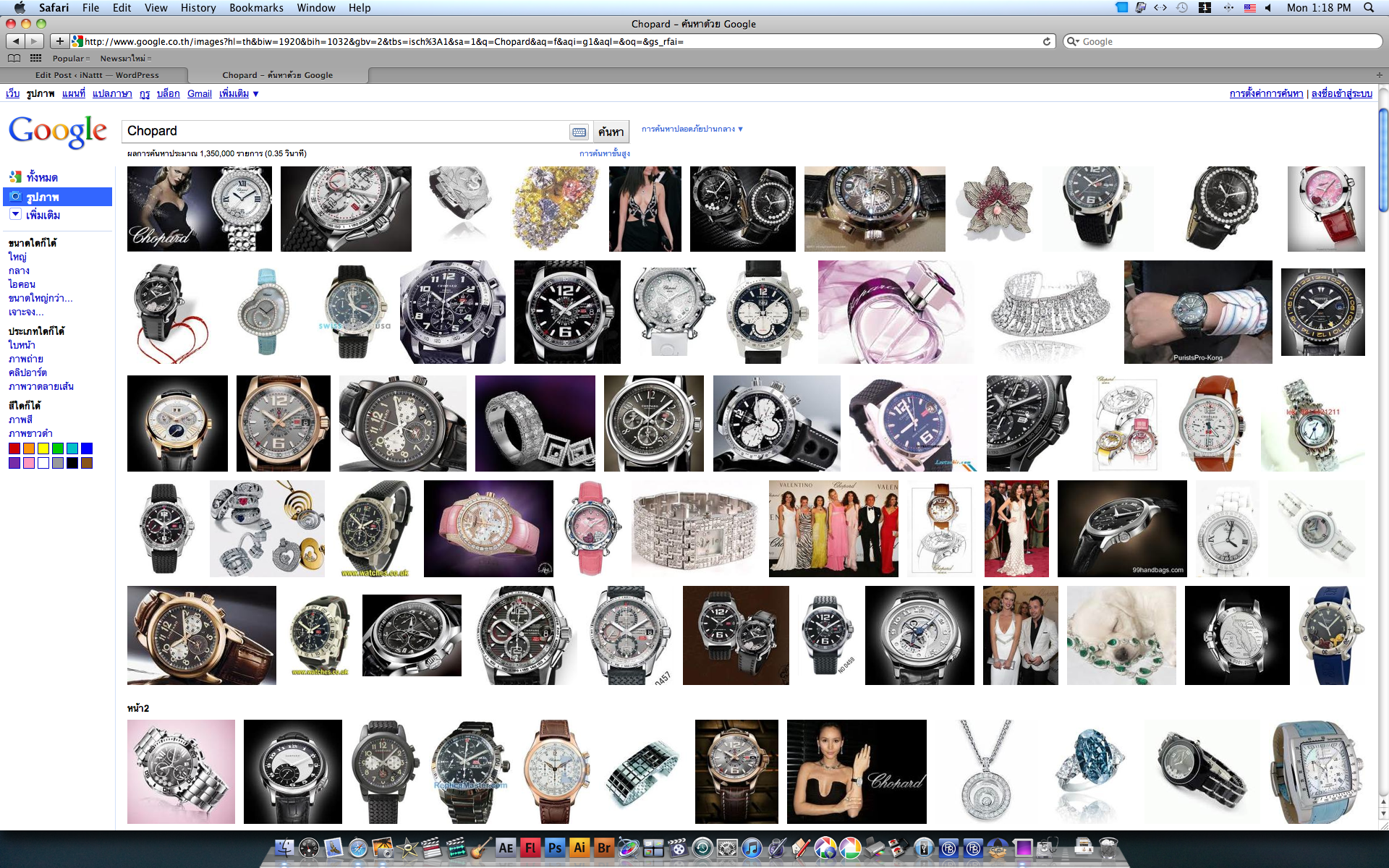Screen dimensions: 1389x868
Task: Expand the เพิ่มเติม sidebar arrow box
Action: pyautogui.click(x=15, y=215)
